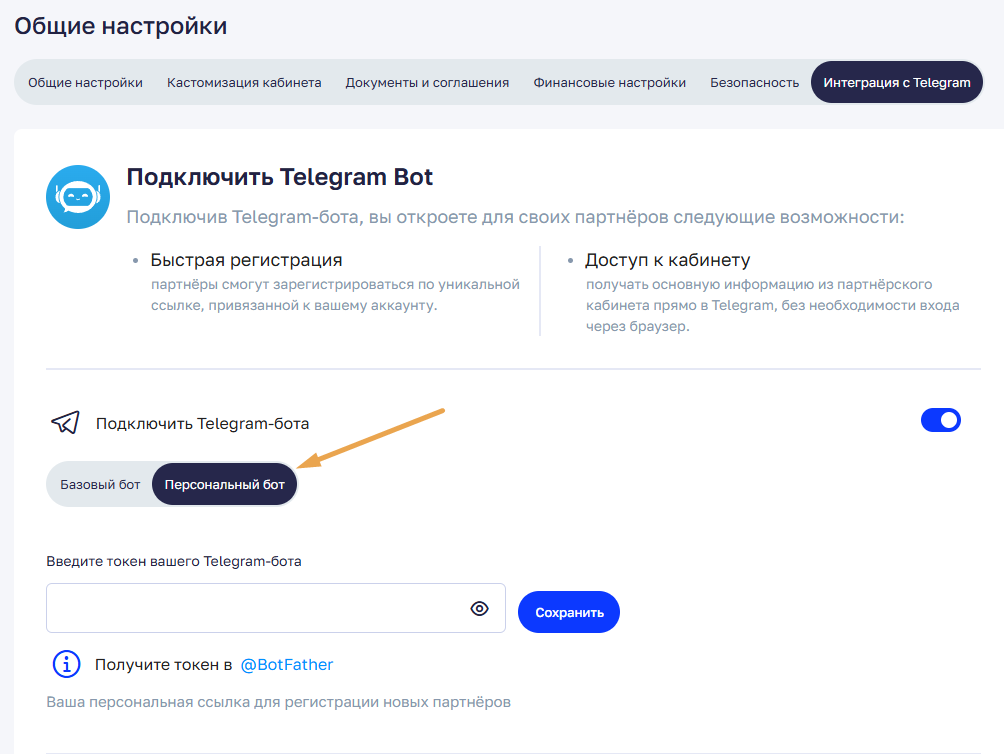1004x754 pixels.
Task: Disable the Подключить Telegram-бота switch
Action: pos(940,420)
